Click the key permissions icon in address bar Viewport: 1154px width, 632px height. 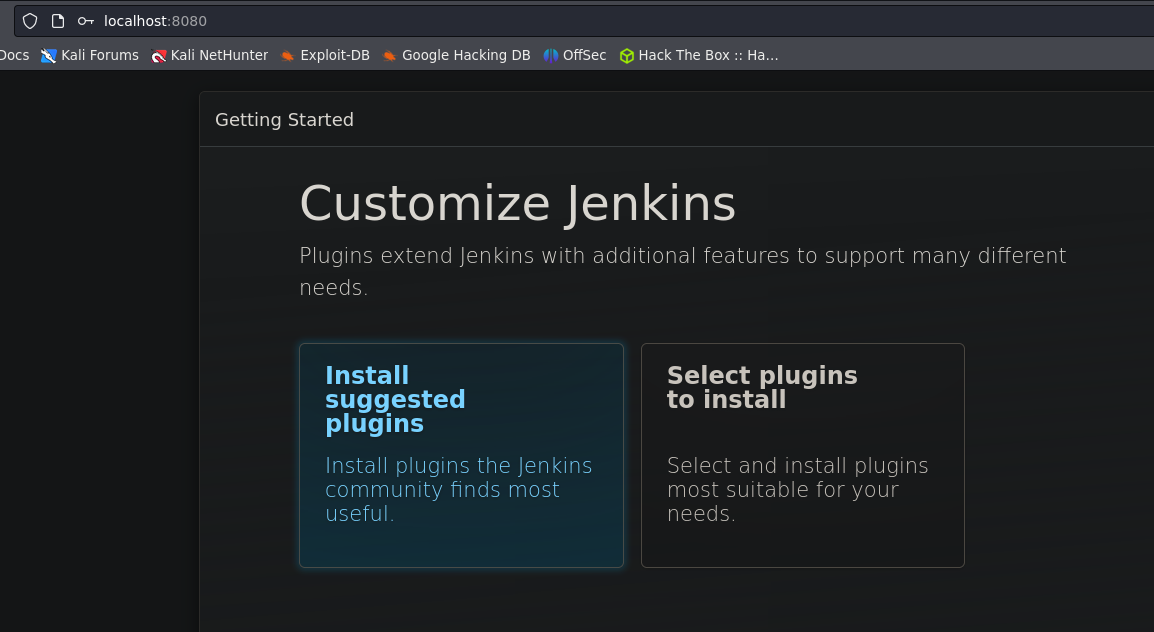[86, 21]
